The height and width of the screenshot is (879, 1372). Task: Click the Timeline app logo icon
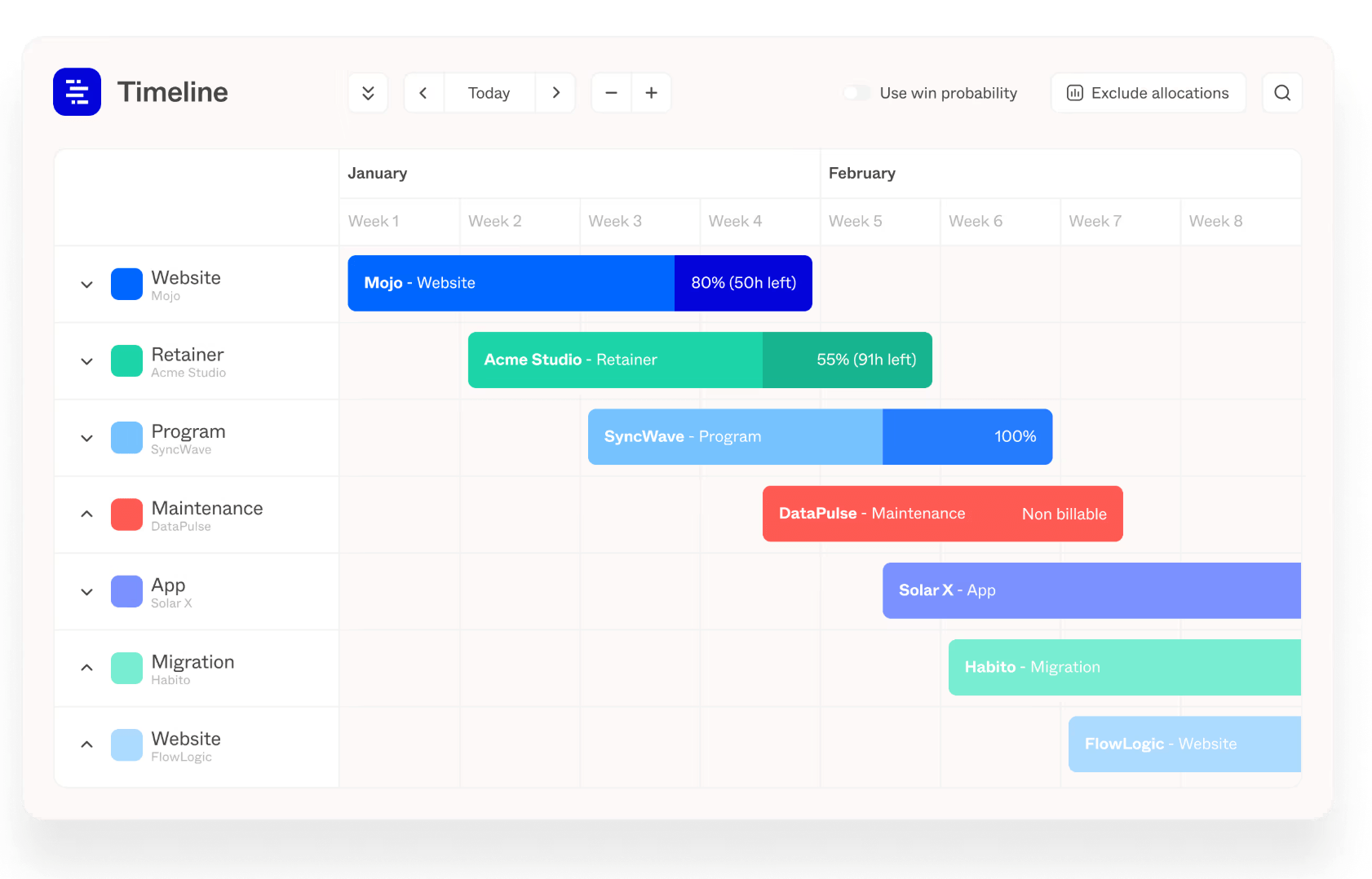[77, 92]
